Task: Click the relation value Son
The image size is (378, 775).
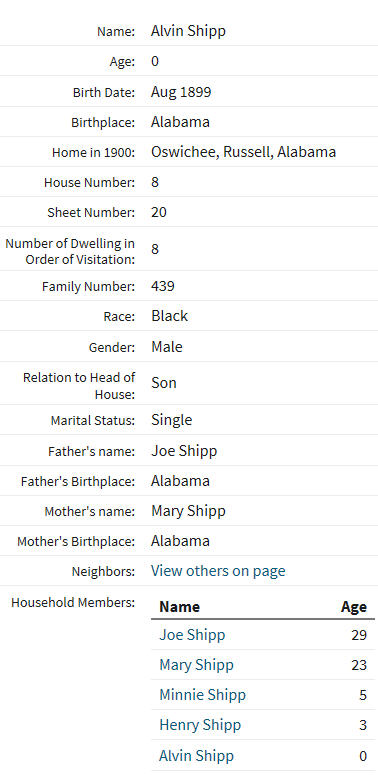Action: pyautogui.click(x=164, y=383)
